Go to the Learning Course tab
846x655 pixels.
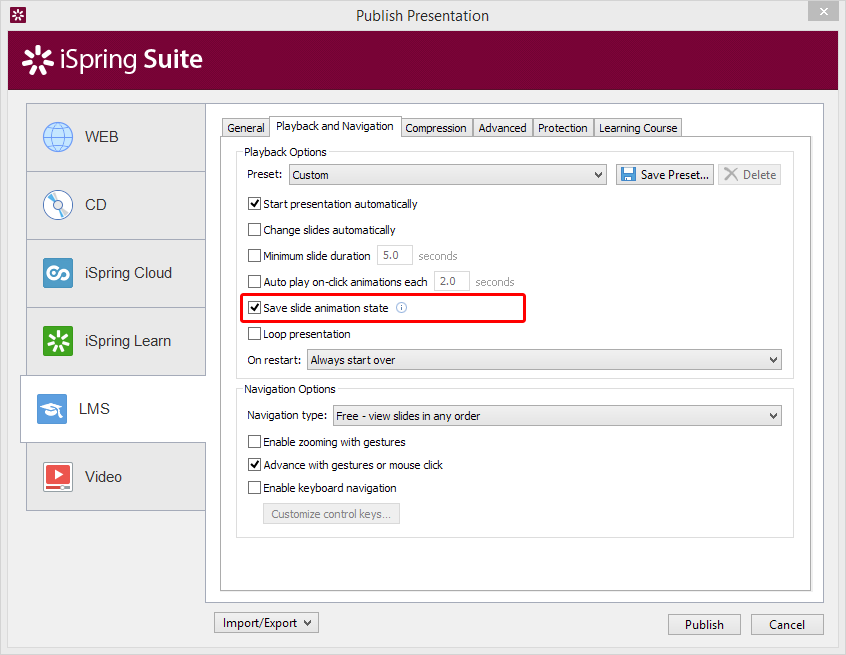[638, 128]
